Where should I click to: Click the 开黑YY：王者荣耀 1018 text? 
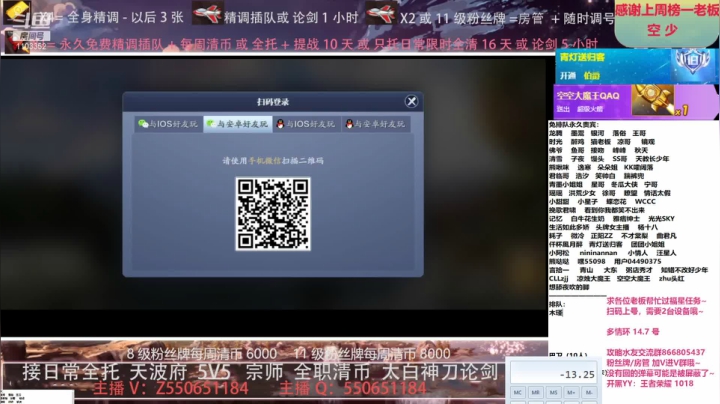pyautogui.click(x=650, y=383)
